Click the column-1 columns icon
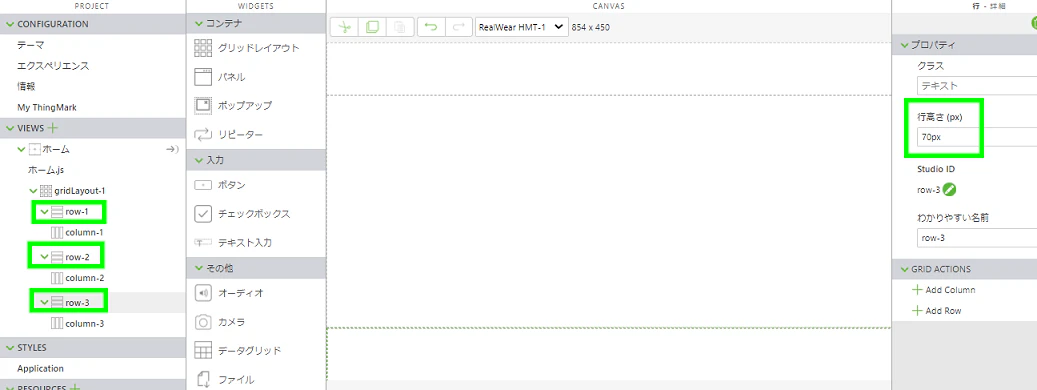Image resolution: width=1037 pixels, height=390 pixels. pyautogui.click(x=57, y=233)
